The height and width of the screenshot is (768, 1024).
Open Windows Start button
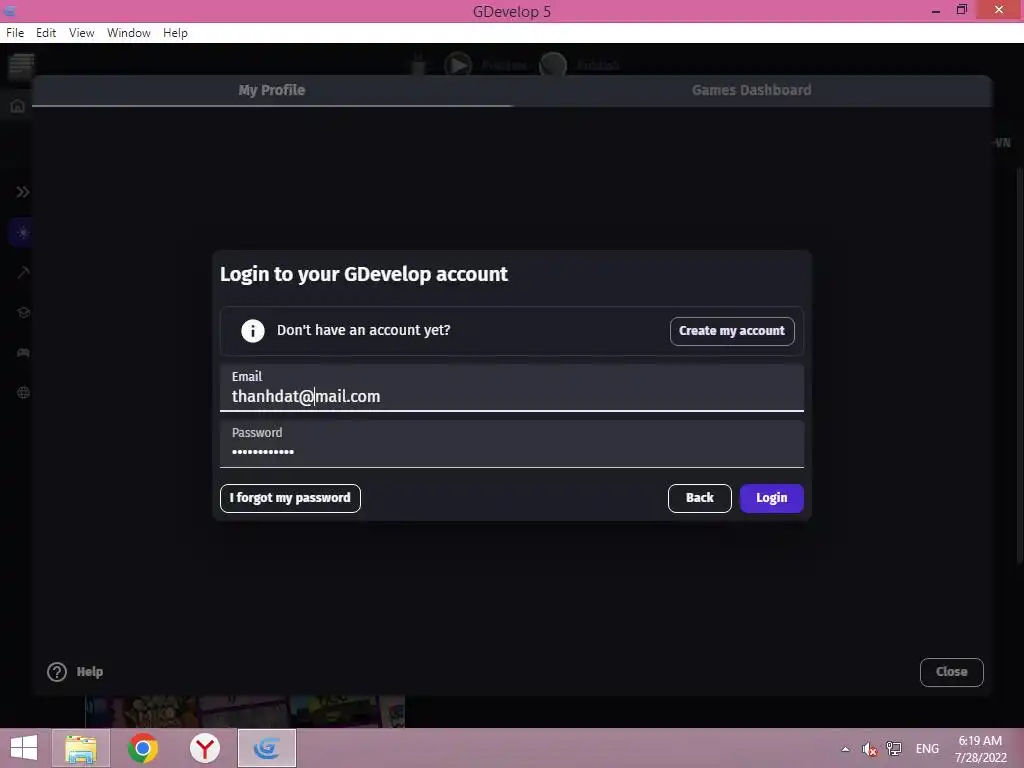click(x=24, y=748)
